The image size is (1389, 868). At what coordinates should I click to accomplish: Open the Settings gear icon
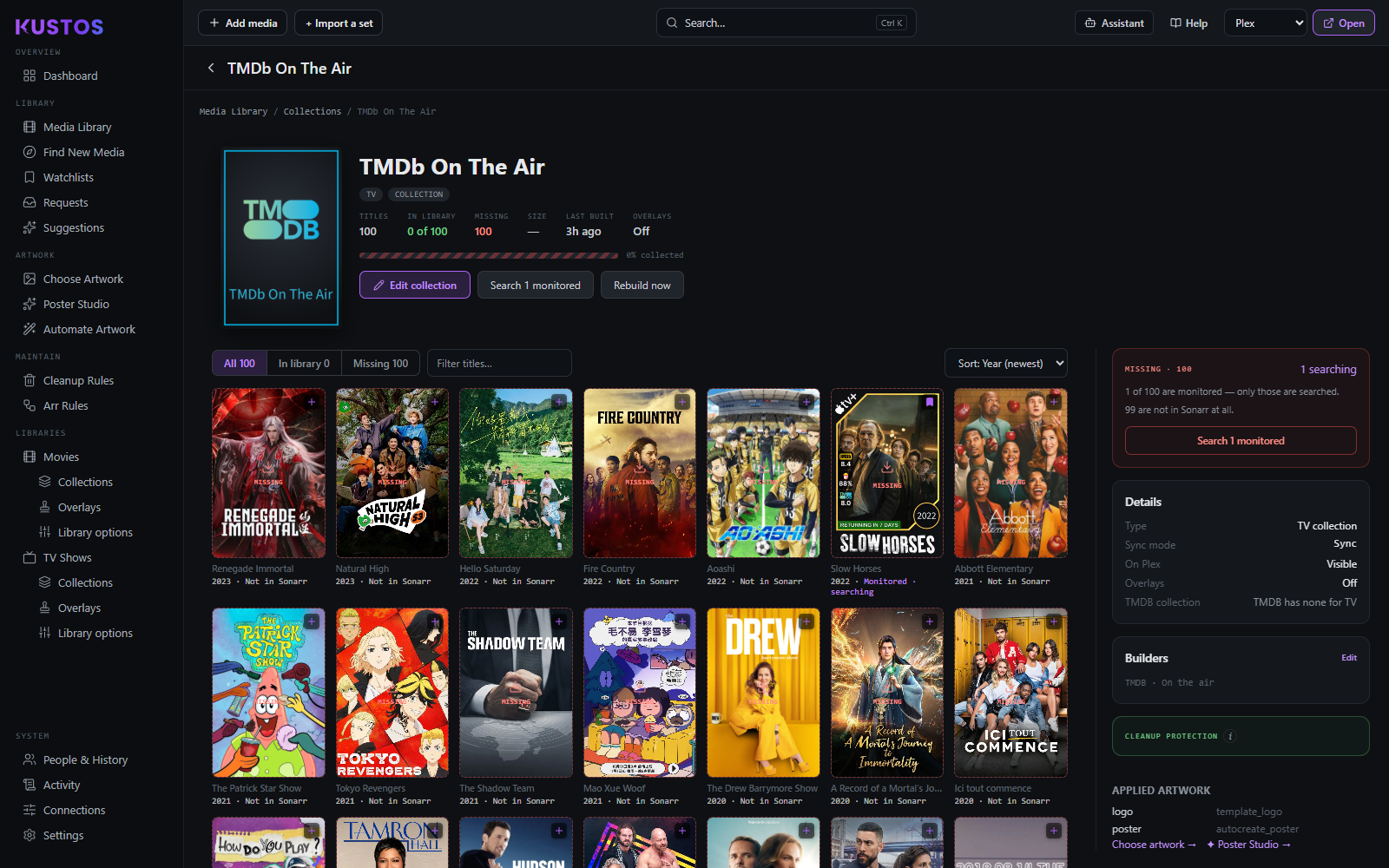click(x=30, y=835)
